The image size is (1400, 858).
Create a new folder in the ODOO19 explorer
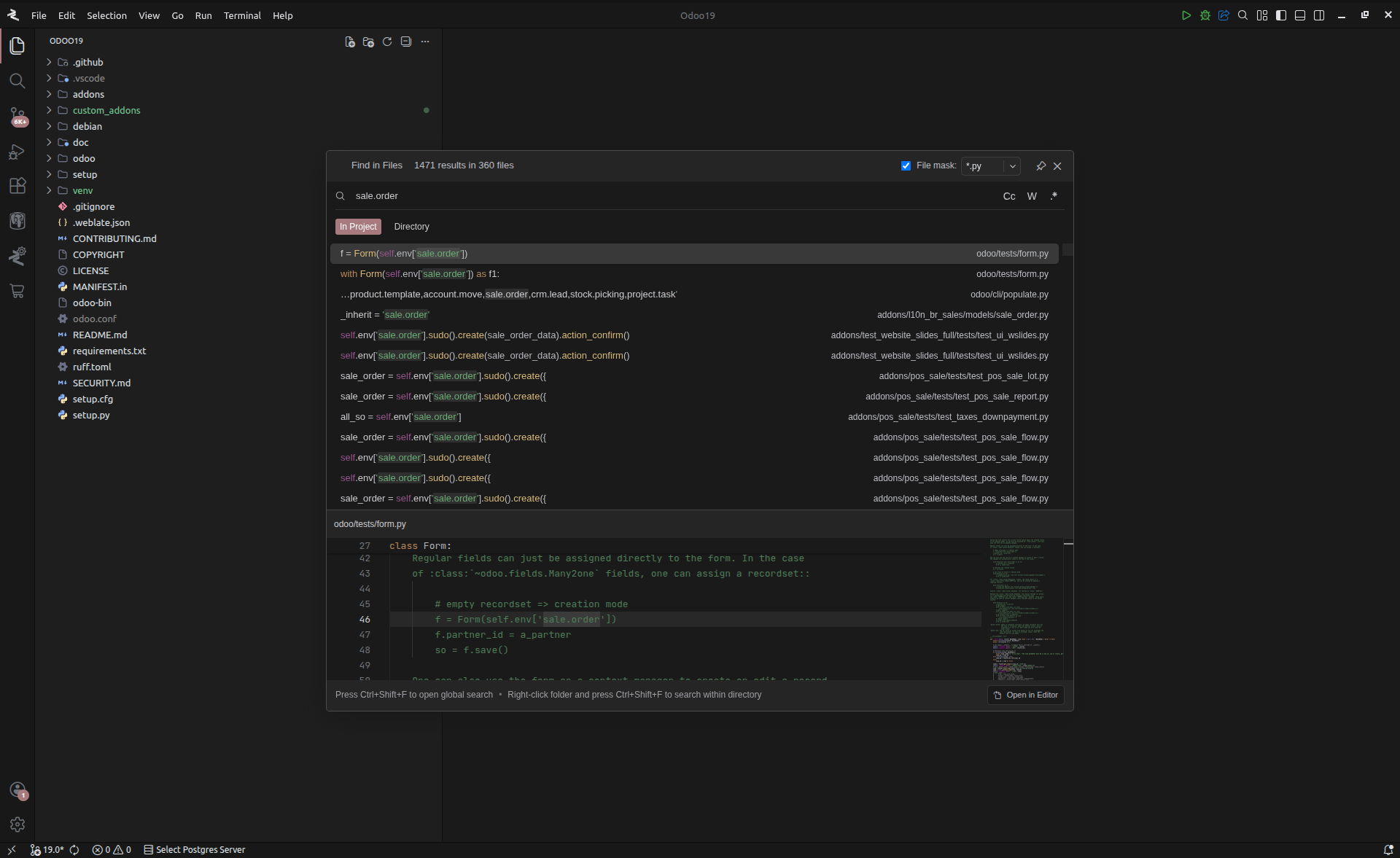click(368, 42)
